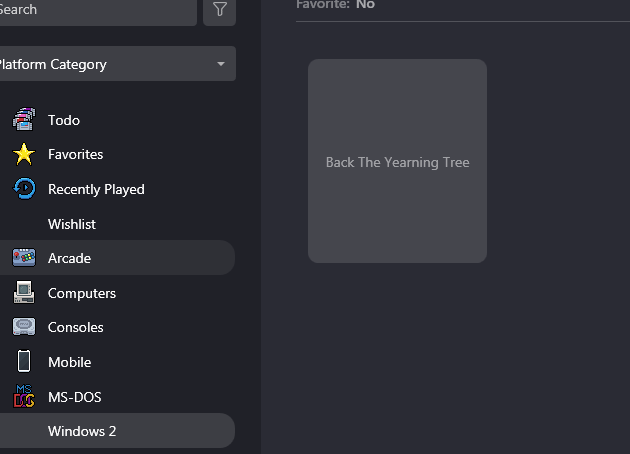Click the Arcade joystick icon
Image resolution: width=630 pixels, height=454 pixels.
click(x=24, y=258)
